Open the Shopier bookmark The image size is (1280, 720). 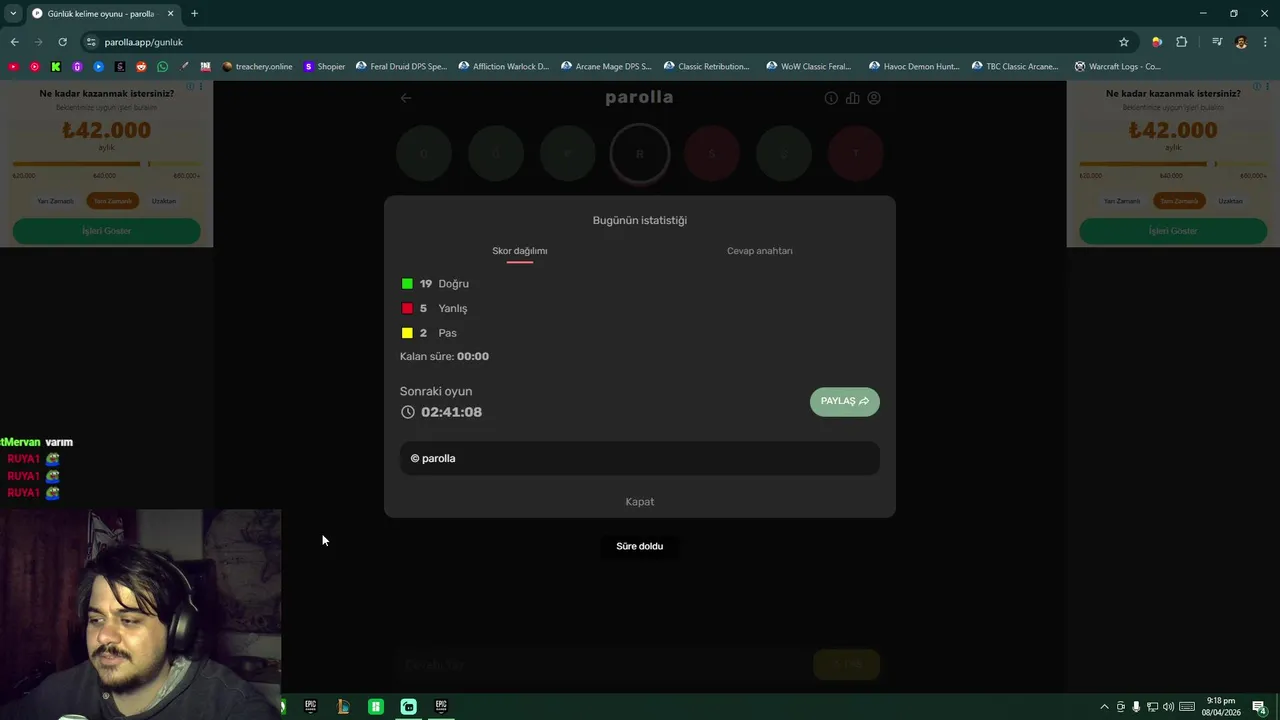pos(324,67)
